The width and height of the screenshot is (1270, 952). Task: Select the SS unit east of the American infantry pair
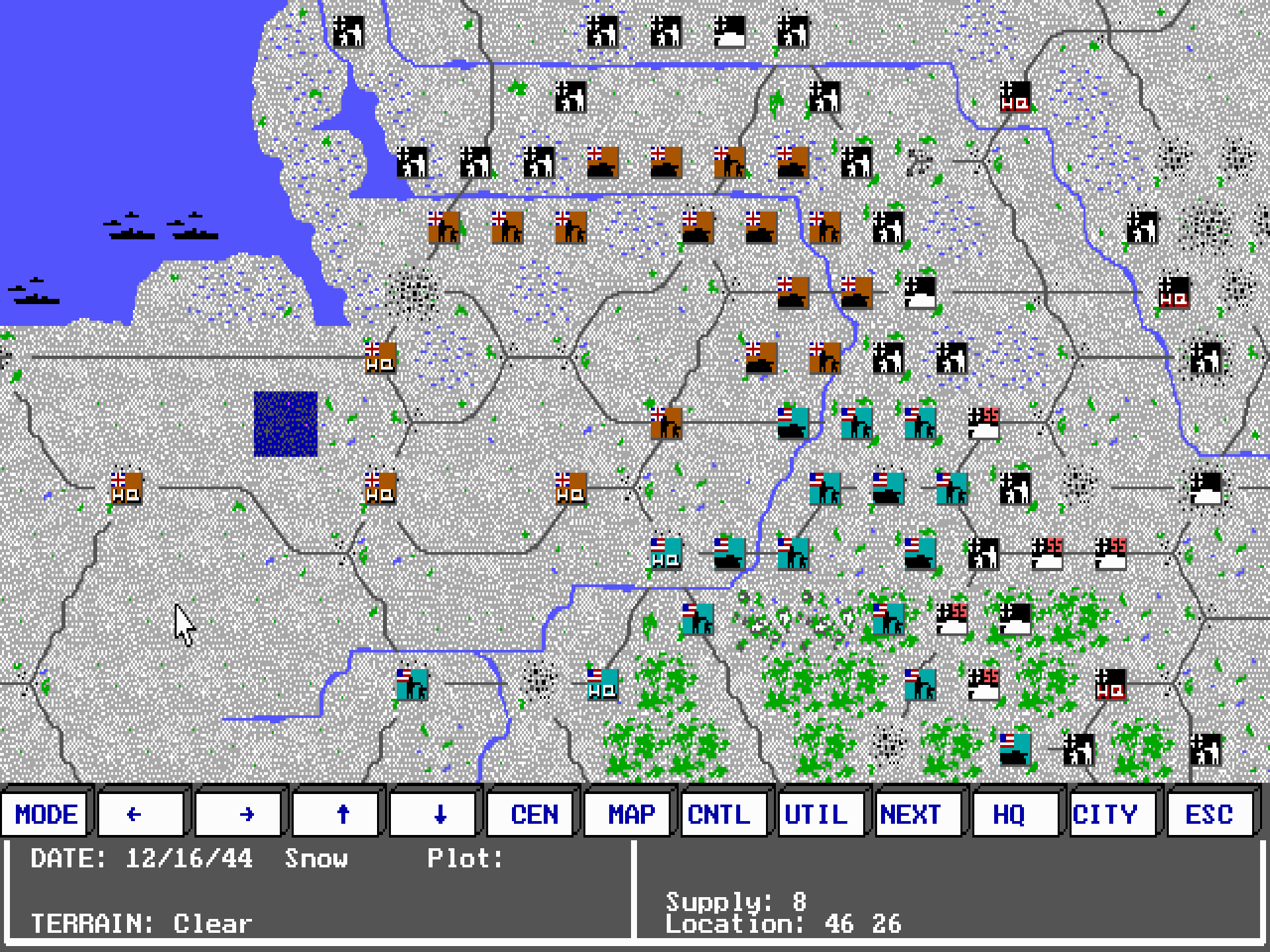click(x=984, y=423)
